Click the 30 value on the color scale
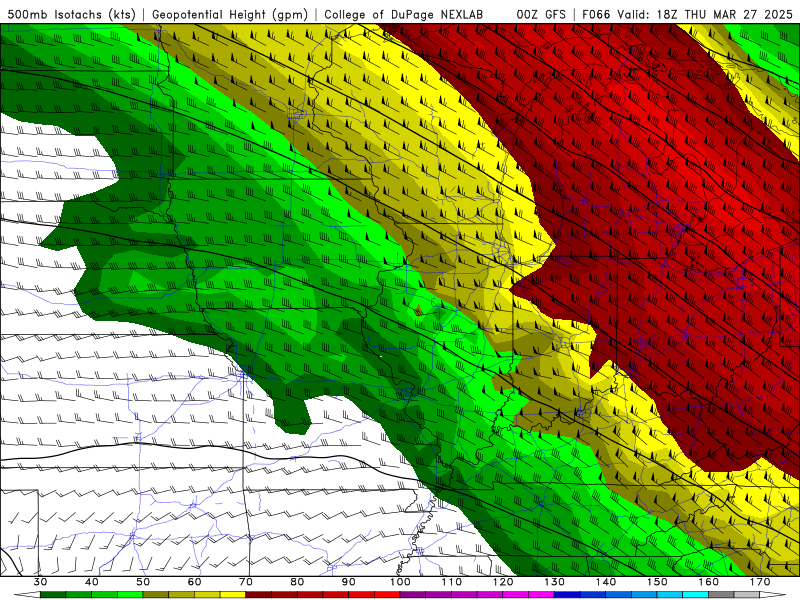 (x=40, y=582)
